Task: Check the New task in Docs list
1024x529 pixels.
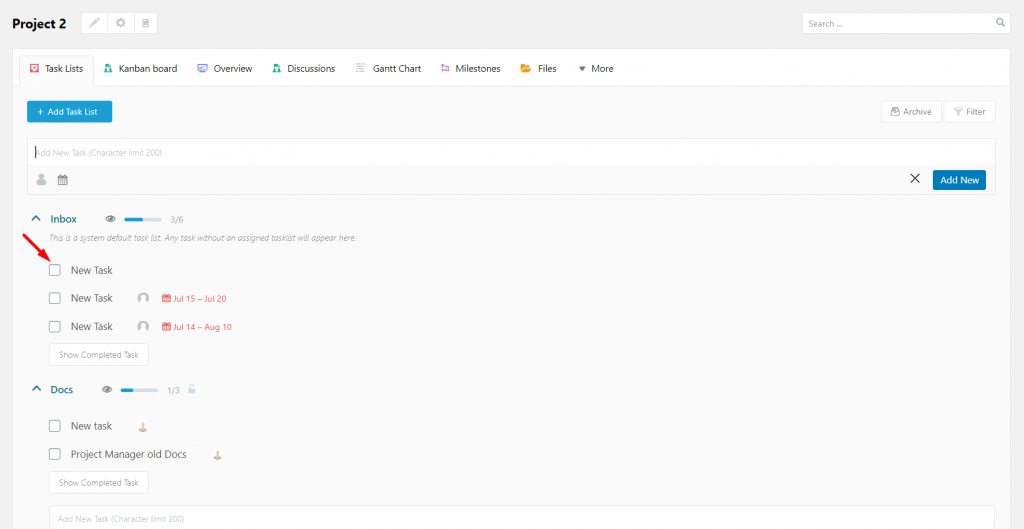Action: pos(55,426)
